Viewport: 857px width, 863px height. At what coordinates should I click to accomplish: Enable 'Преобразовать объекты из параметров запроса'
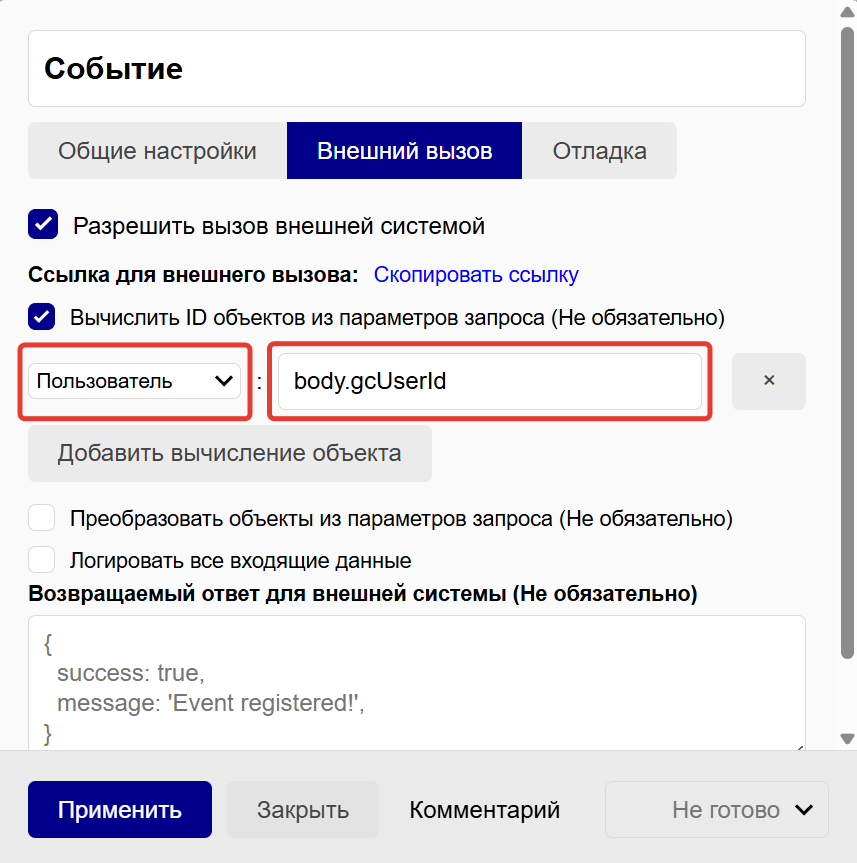tap(42, 518)
